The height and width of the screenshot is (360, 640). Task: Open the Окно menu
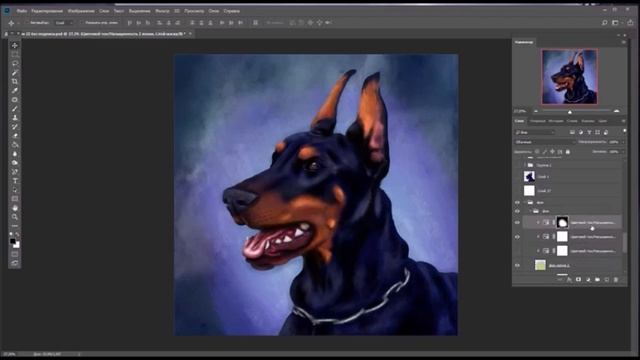click(x=213, y=11)
